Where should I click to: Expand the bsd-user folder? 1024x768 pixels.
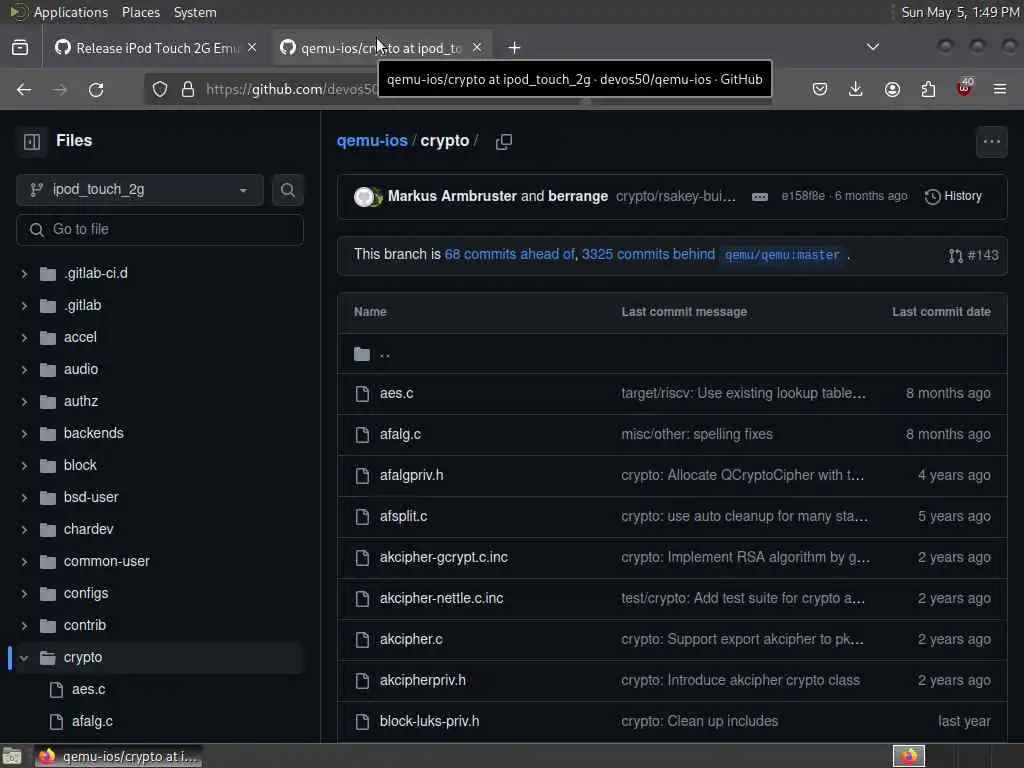click(x=24, y=498)
